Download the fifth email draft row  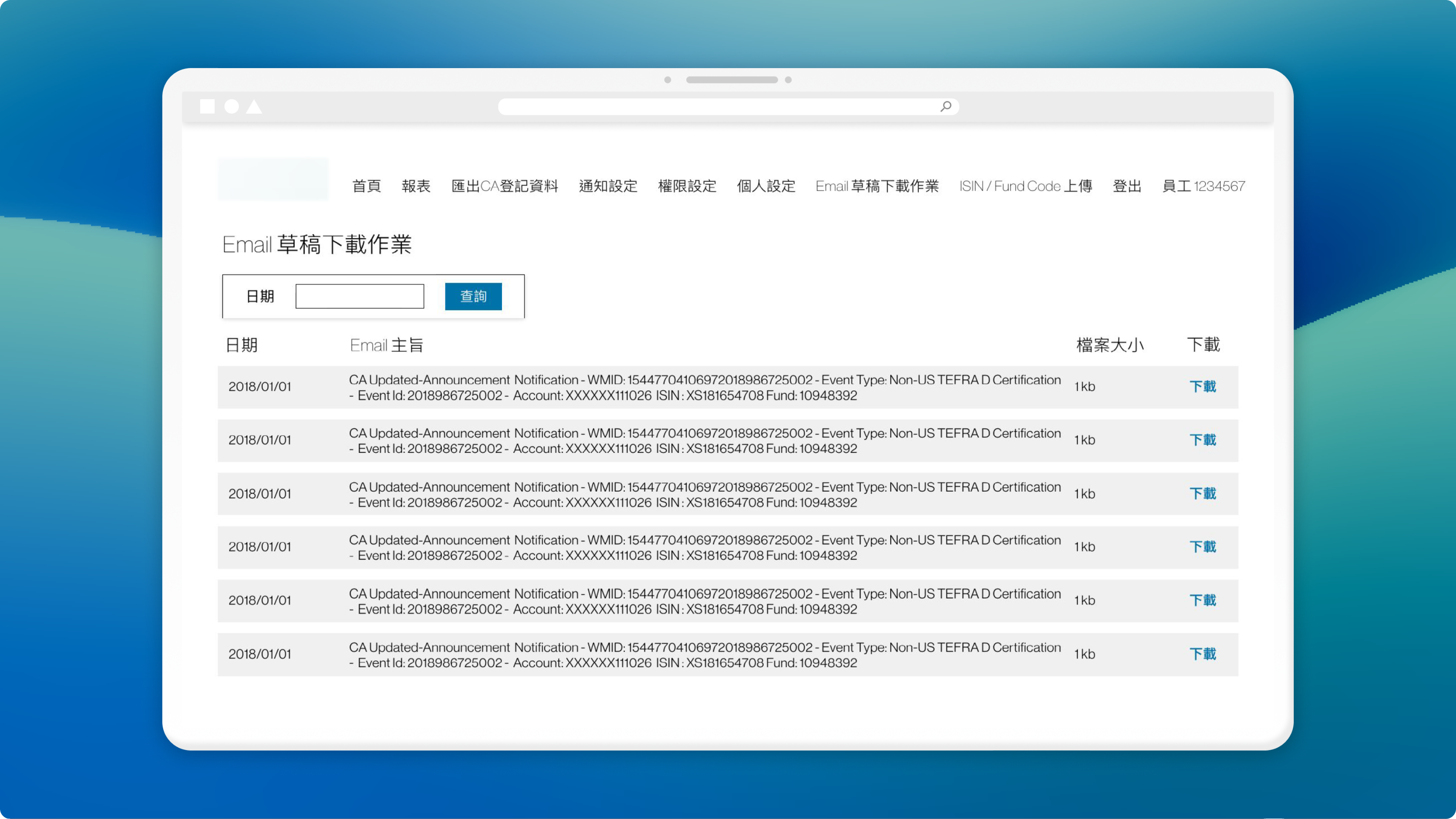pyautogui.click(x=1203, y=600)
